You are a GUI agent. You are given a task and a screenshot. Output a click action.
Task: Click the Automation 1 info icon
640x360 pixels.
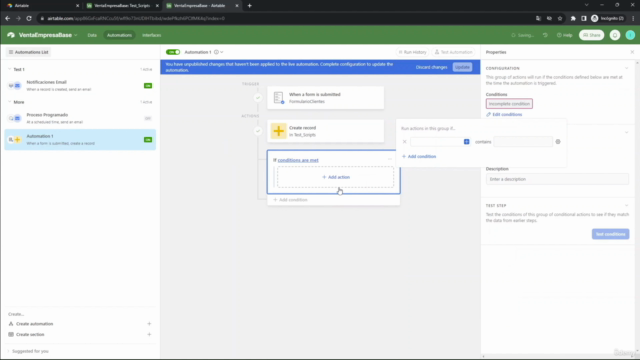point(216,52)
